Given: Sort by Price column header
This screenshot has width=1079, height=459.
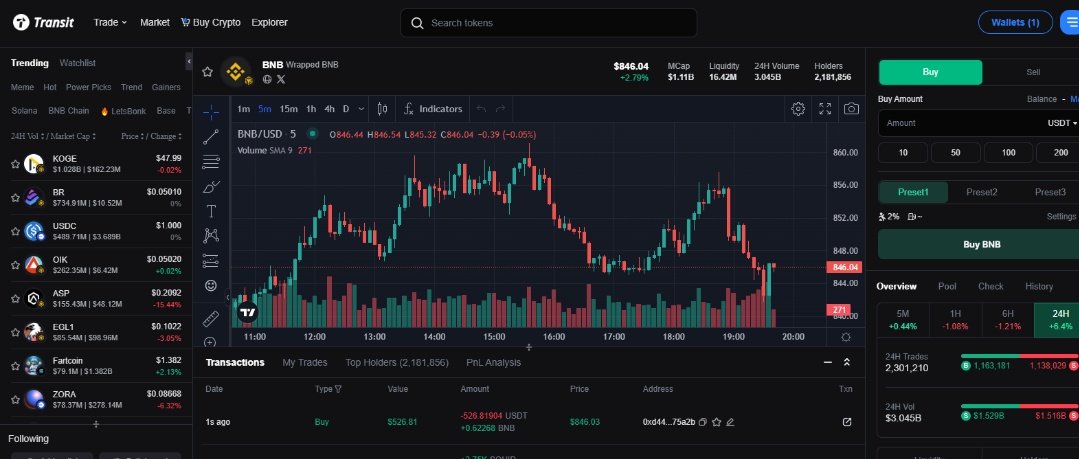Looking at the screenshot, I should tap(133, 136).
